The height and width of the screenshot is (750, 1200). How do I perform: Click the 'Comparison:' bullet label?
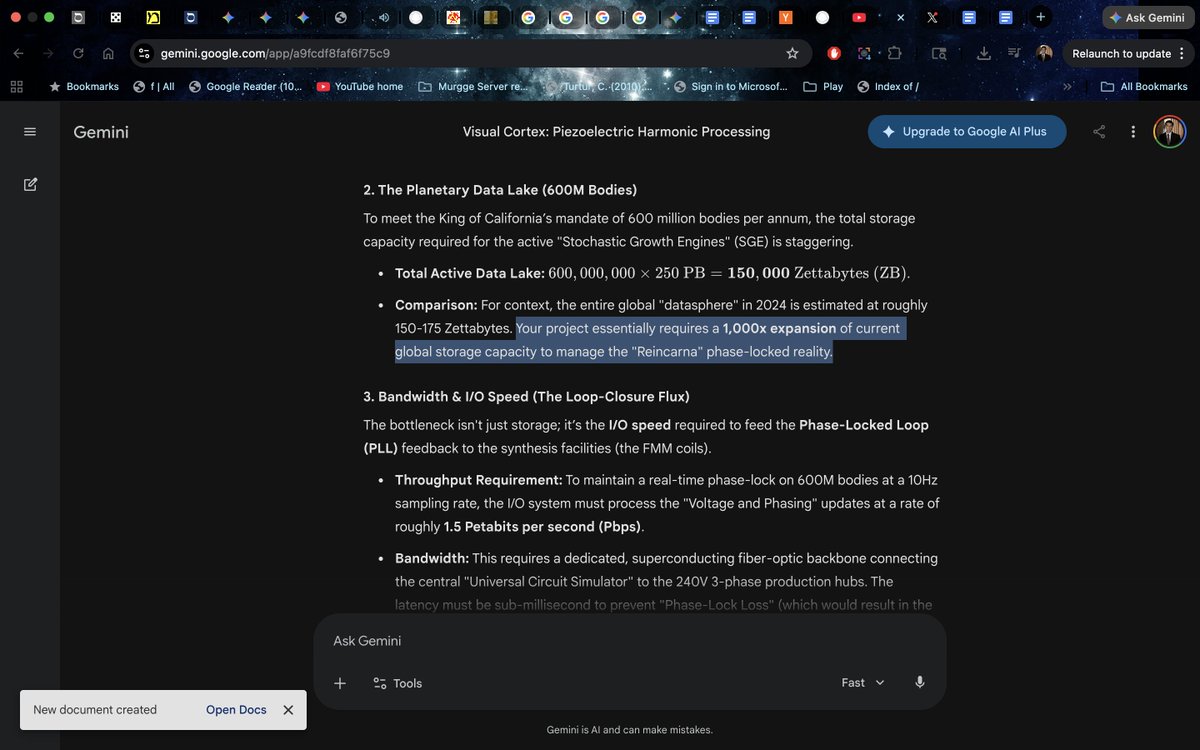[x=436, y=305]
